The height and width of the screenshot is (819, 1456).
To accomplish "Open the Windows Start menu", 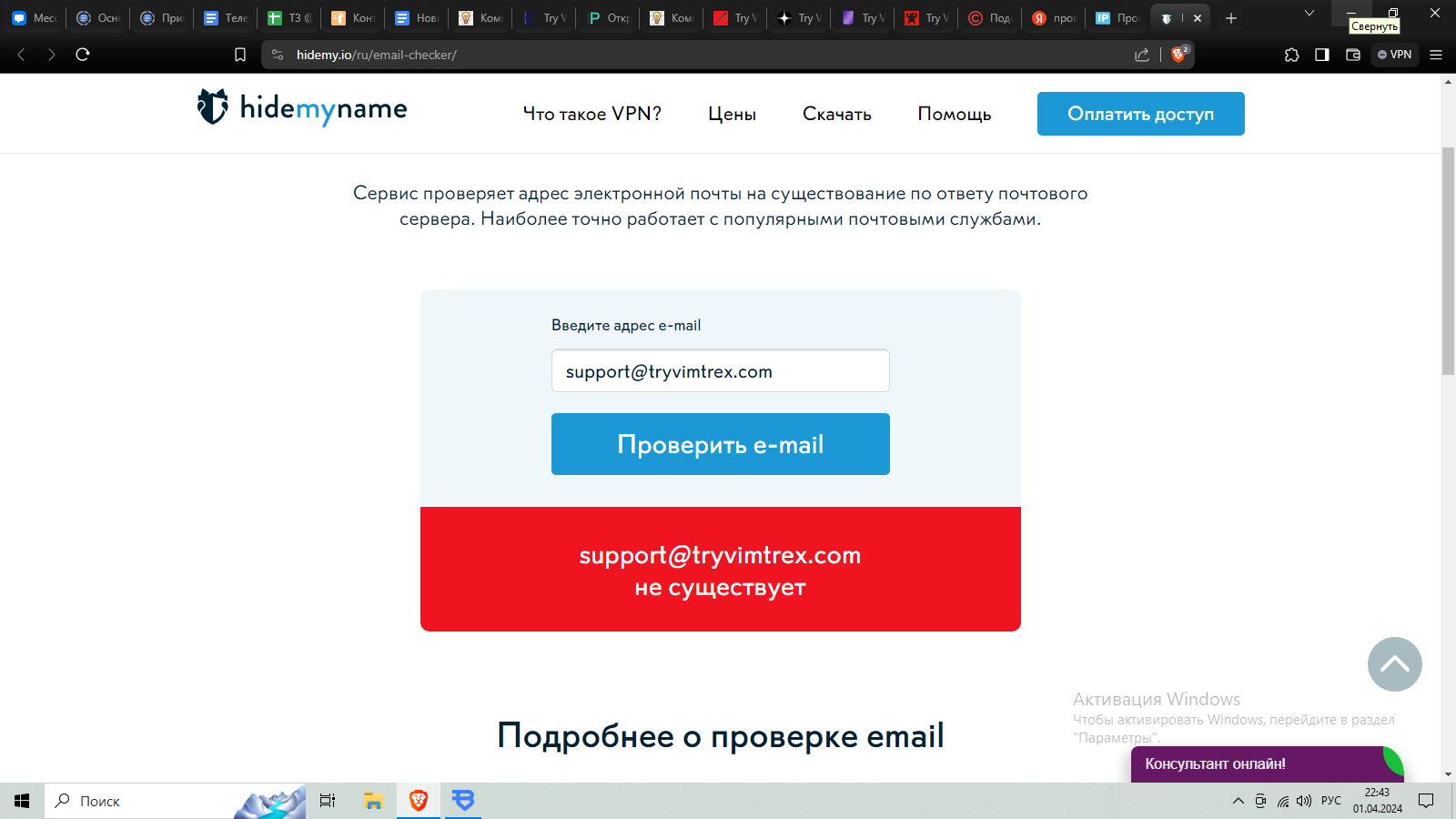I will click(x=22, y=801).
